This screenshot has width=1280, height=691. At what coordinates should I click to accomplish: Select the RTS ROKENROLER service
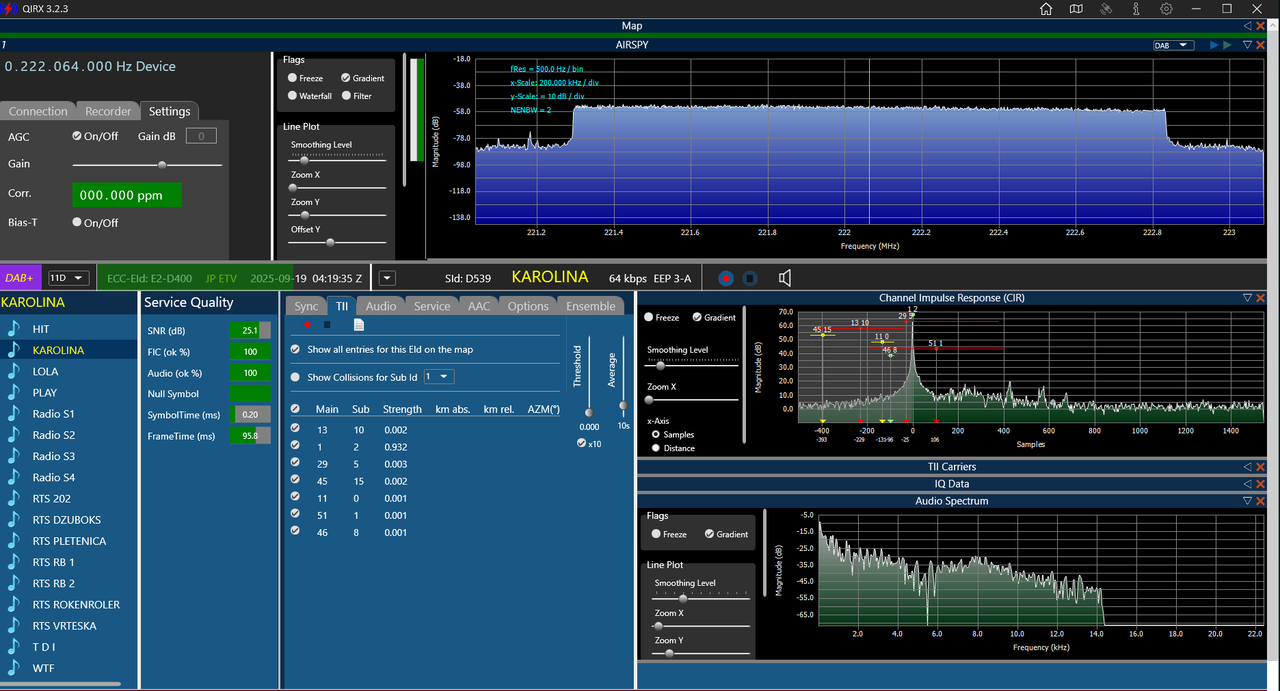click(x=76, y=604)
